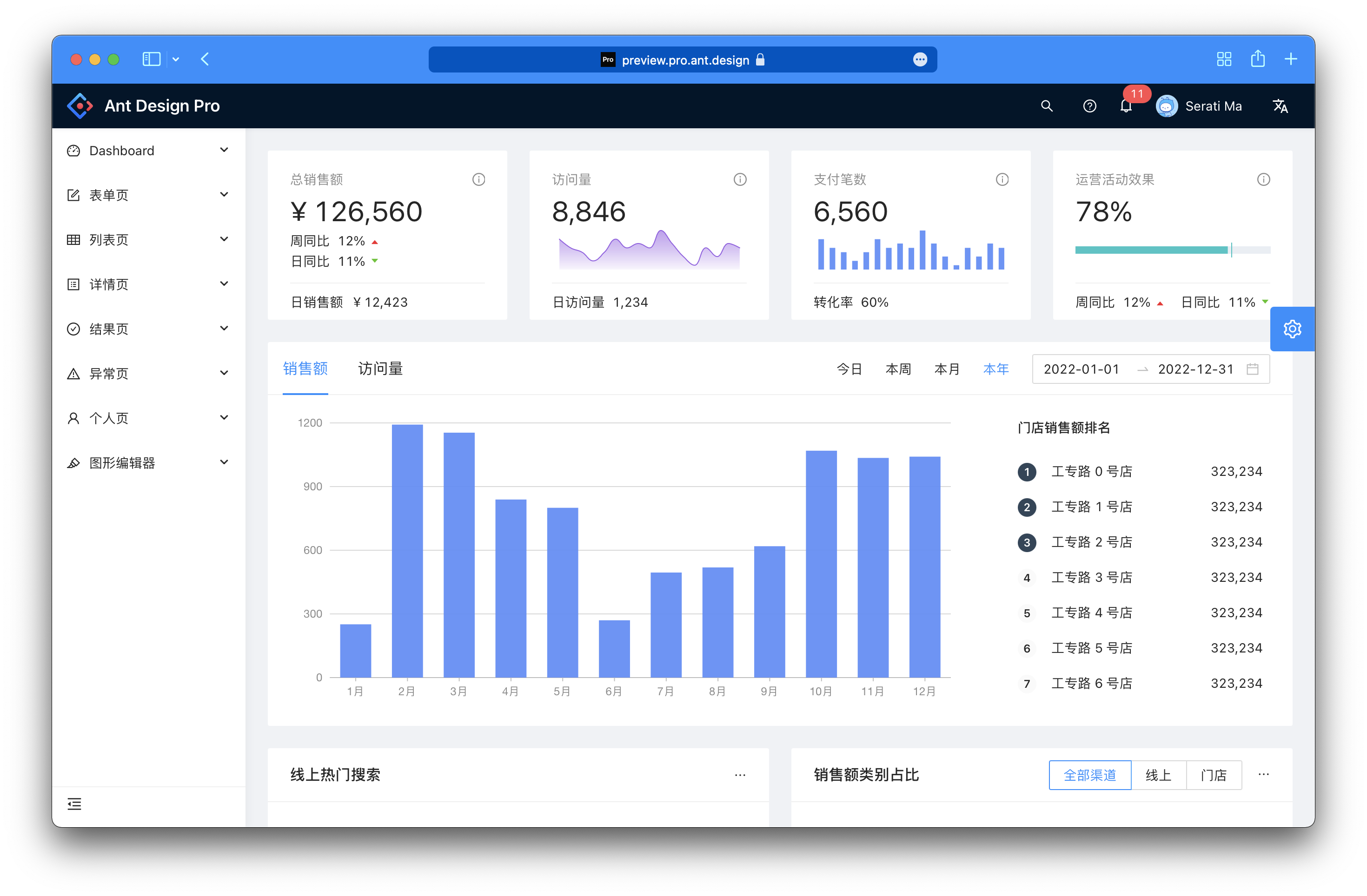Switch to the 访问量 tab
Image resolution: width=1367 pixels, height=896 pixels.
pos(380,369)
